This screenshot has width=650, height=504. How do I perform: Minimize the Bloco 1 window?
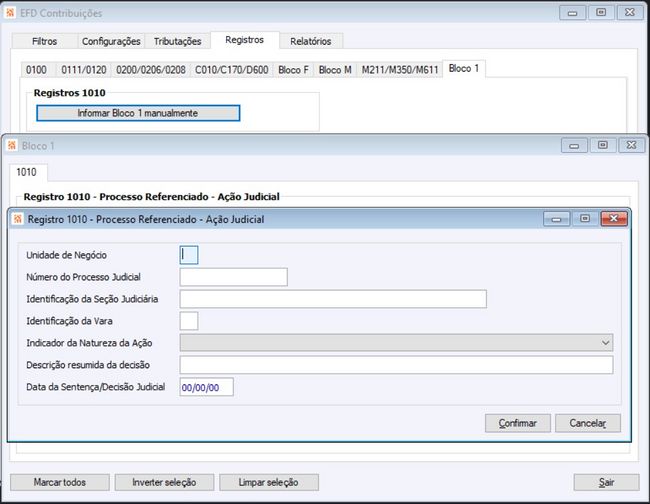[574, 145]
